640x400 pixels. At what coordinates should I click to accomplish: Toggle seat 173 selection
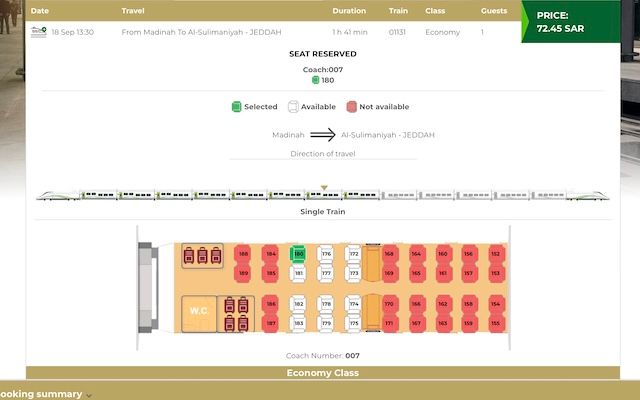click(x=353, y=272)
